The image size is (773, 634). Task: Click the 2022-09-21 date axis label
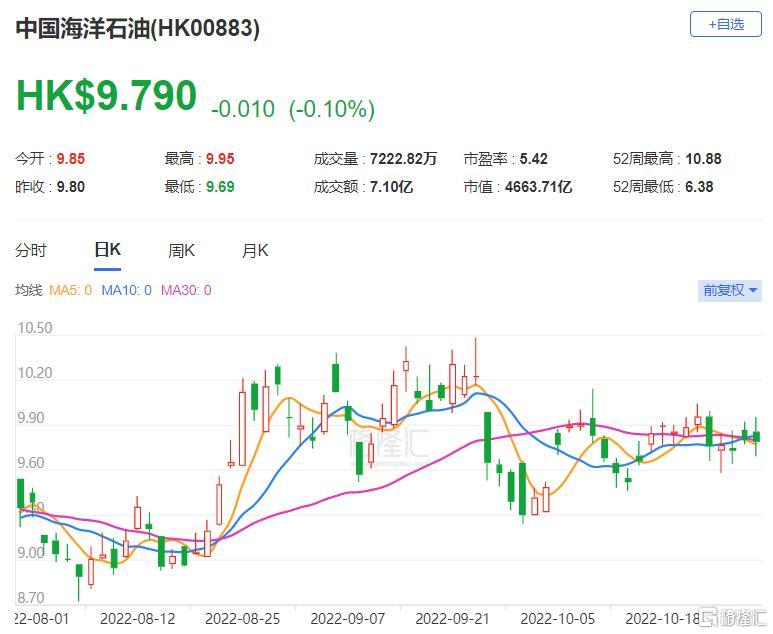pos(452,619)
